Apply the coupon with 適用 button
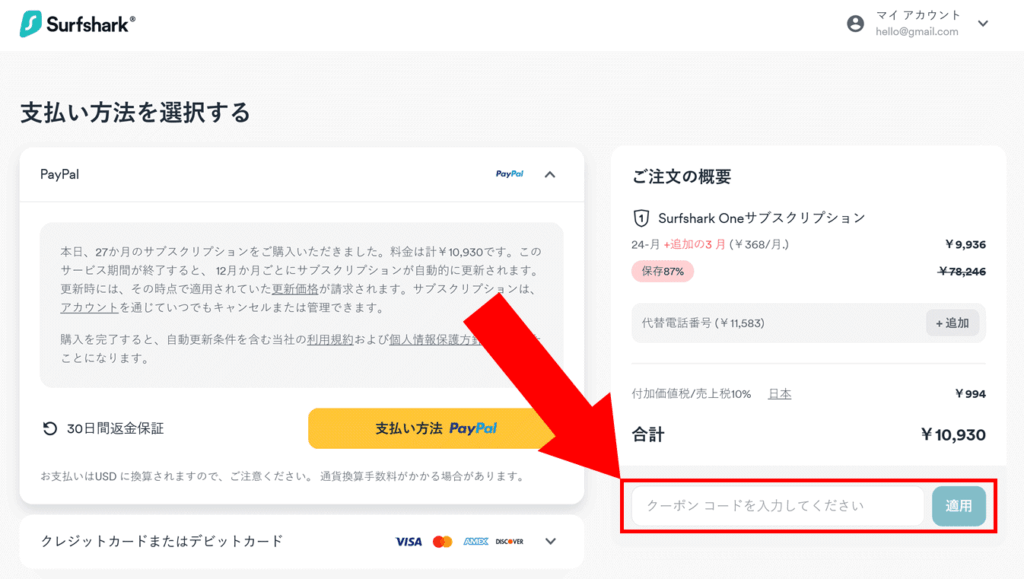The height and width of the screenshot is (579, 1024). [959, 506]
